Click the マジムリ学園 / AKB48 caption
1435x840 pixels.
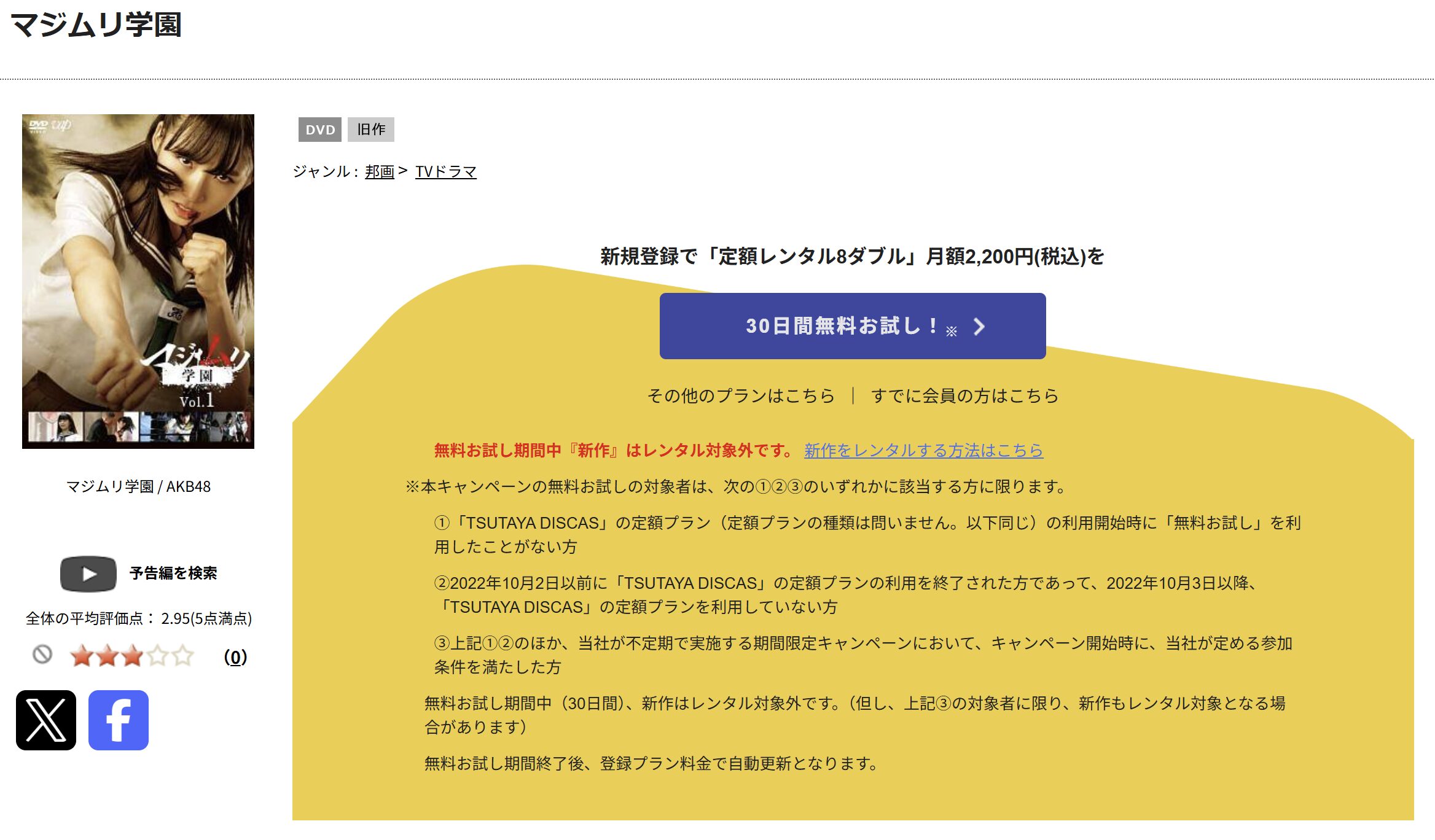click(138, 487)
